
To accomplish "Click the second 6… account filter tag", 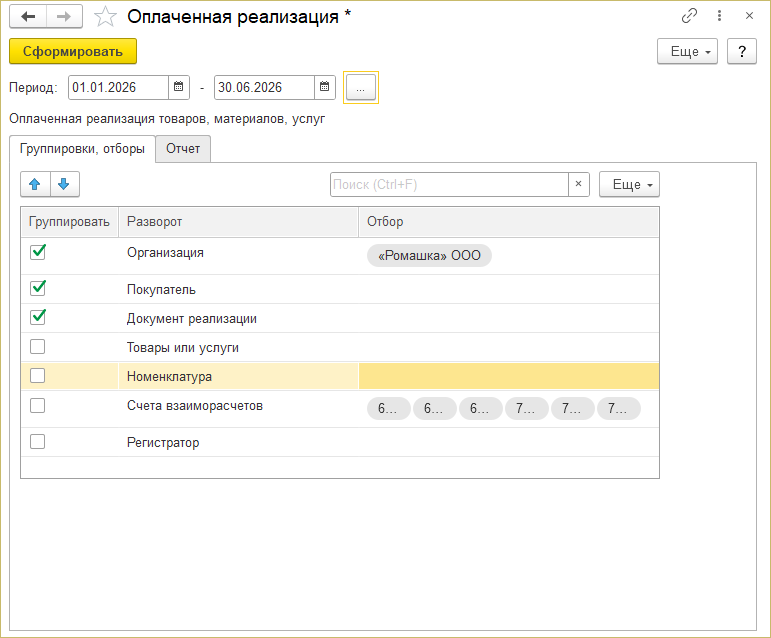I will coord(435,408).
